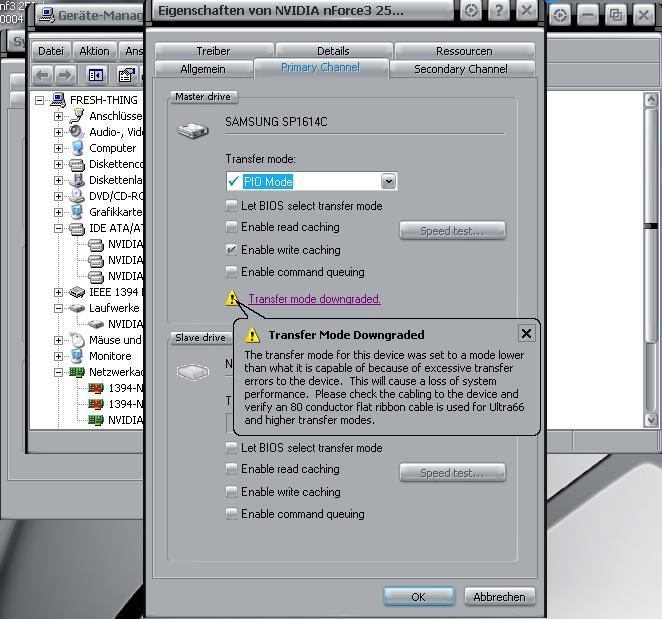
Task: Switch to the Treiber tab
Action: 214,51
